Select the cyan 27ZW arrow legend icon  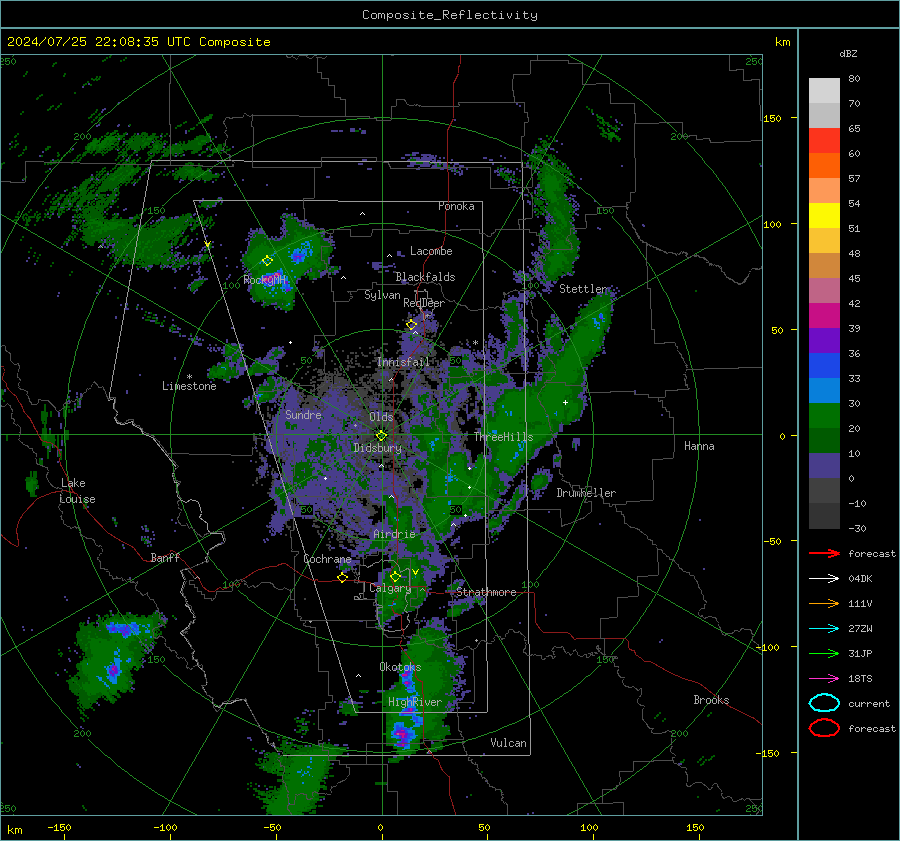(824, 629)
